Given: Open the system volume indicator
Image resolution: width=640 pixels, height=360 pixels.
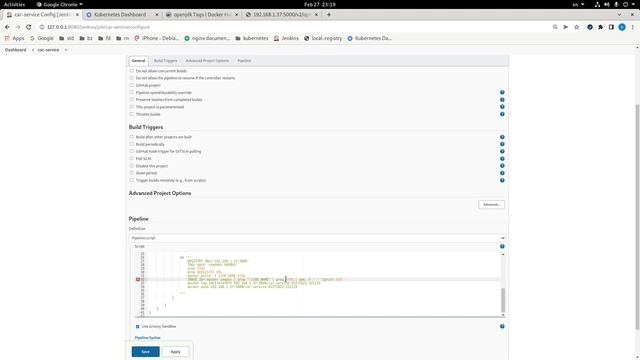Looking at the screenshot, I should [607, 4].
